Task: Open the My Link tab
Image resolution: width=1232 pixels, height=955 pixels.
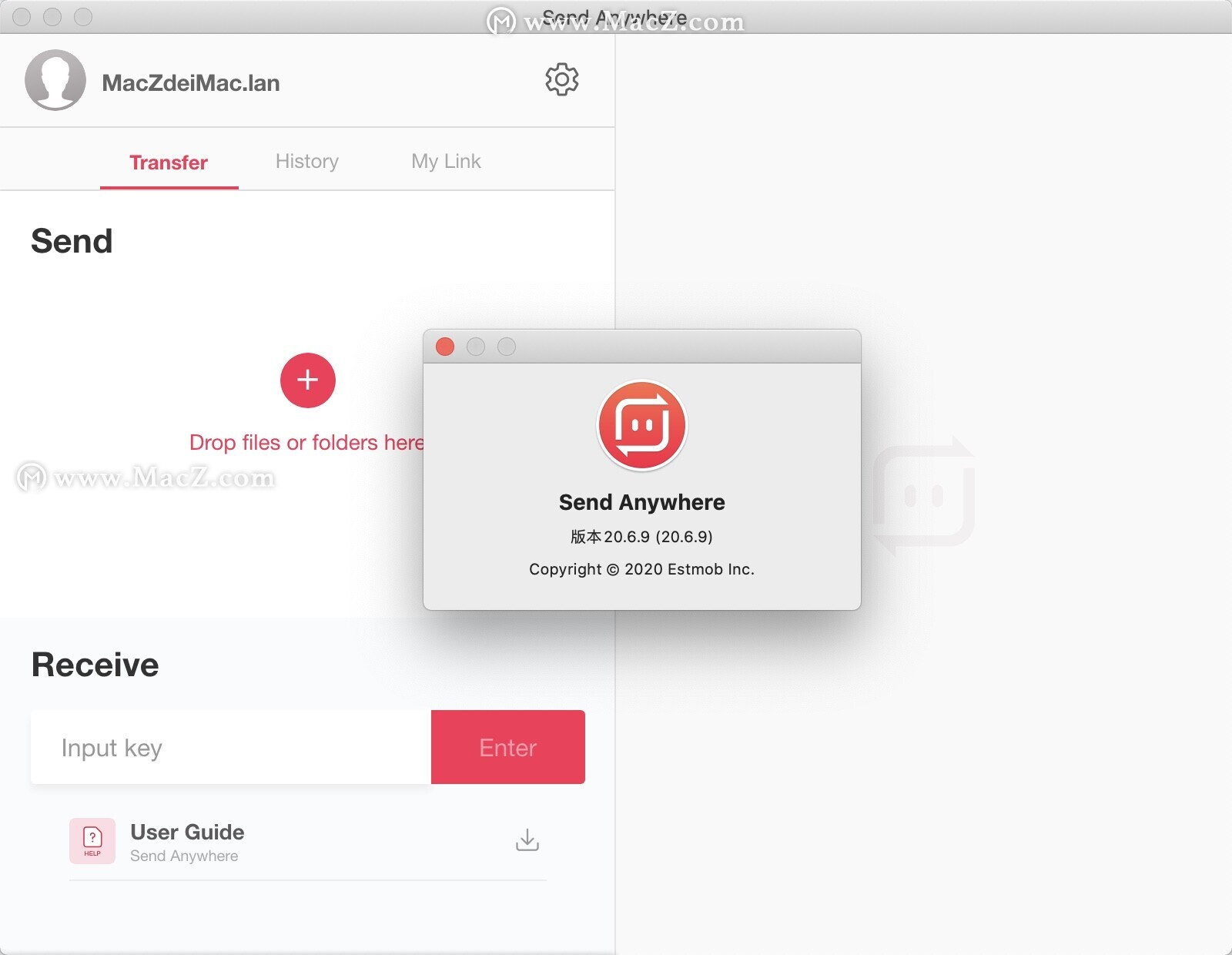Action: (446, 161)
